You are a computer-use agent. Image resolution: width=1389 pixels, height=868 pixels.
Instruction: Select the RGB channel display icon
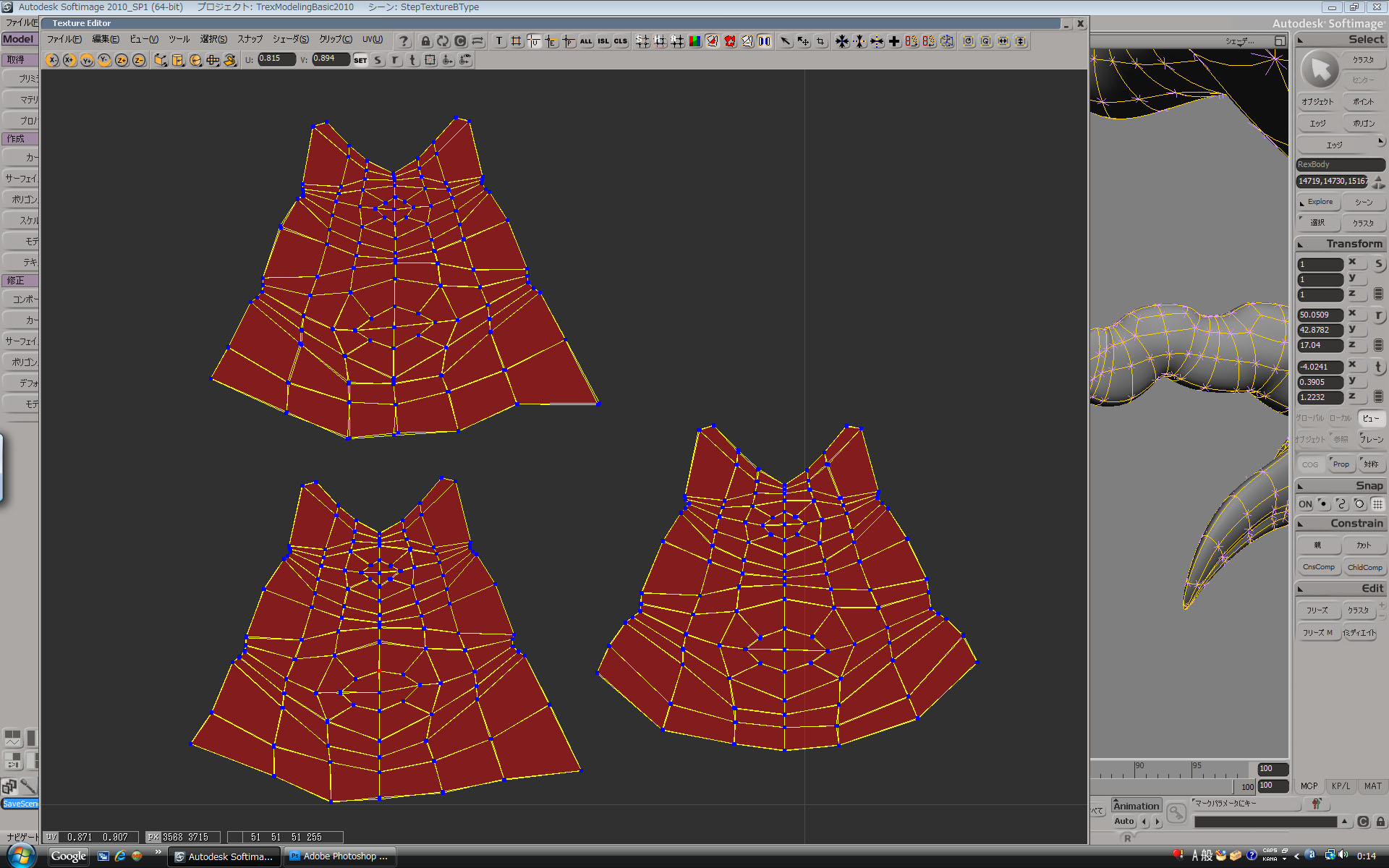[x=694, y=41]
